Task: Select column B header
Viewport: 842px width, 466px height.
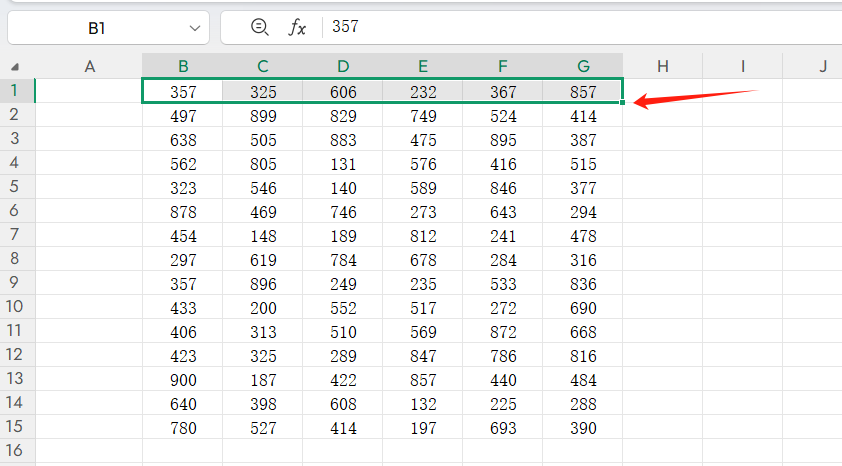Action: [183, 66]
